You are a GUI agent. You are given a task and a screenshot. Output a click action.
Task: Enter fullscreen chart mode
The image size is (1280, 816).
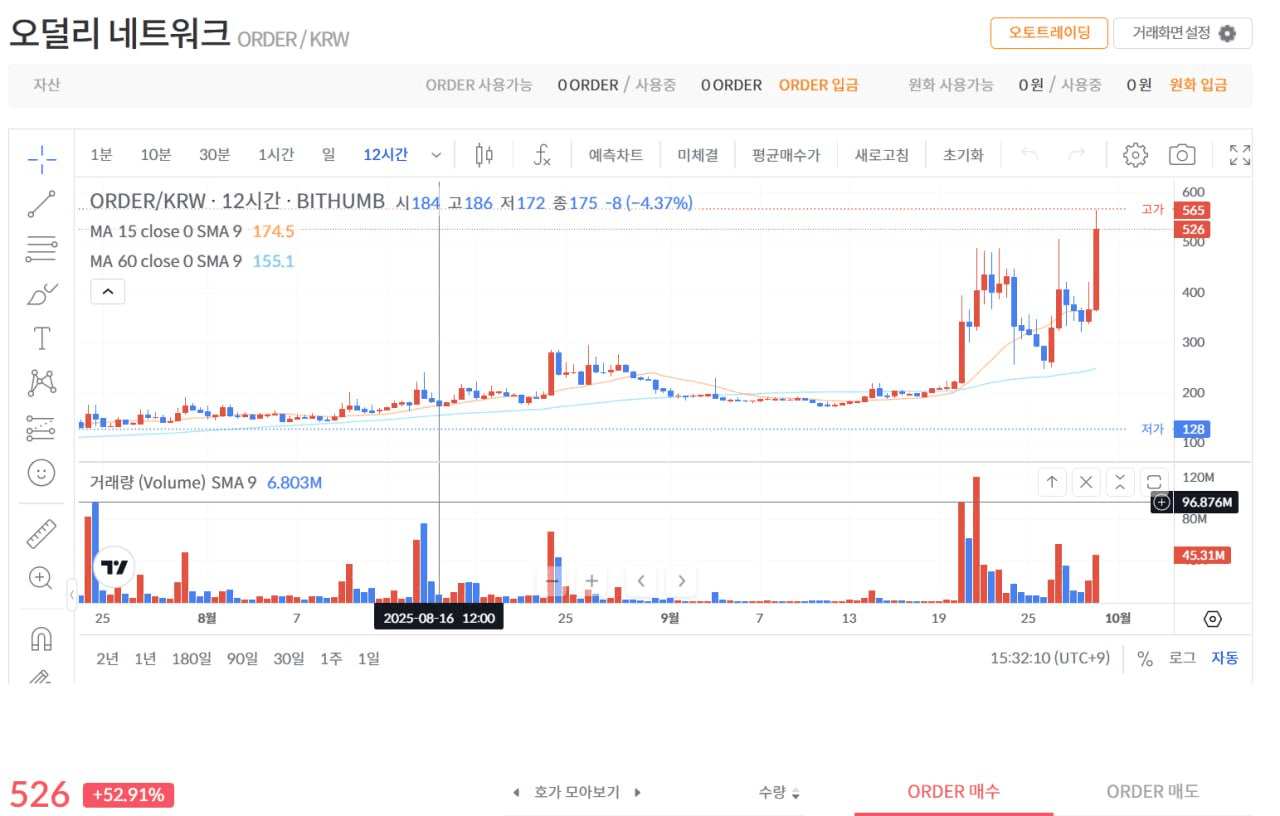pos(1240,155)
